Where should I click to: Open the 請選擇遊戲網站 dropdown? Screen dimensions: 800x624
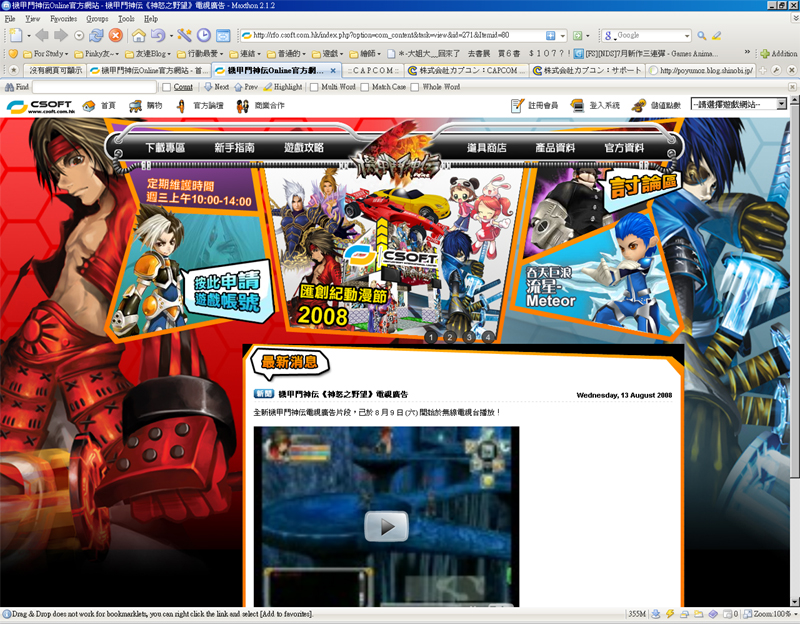point(738,104)
